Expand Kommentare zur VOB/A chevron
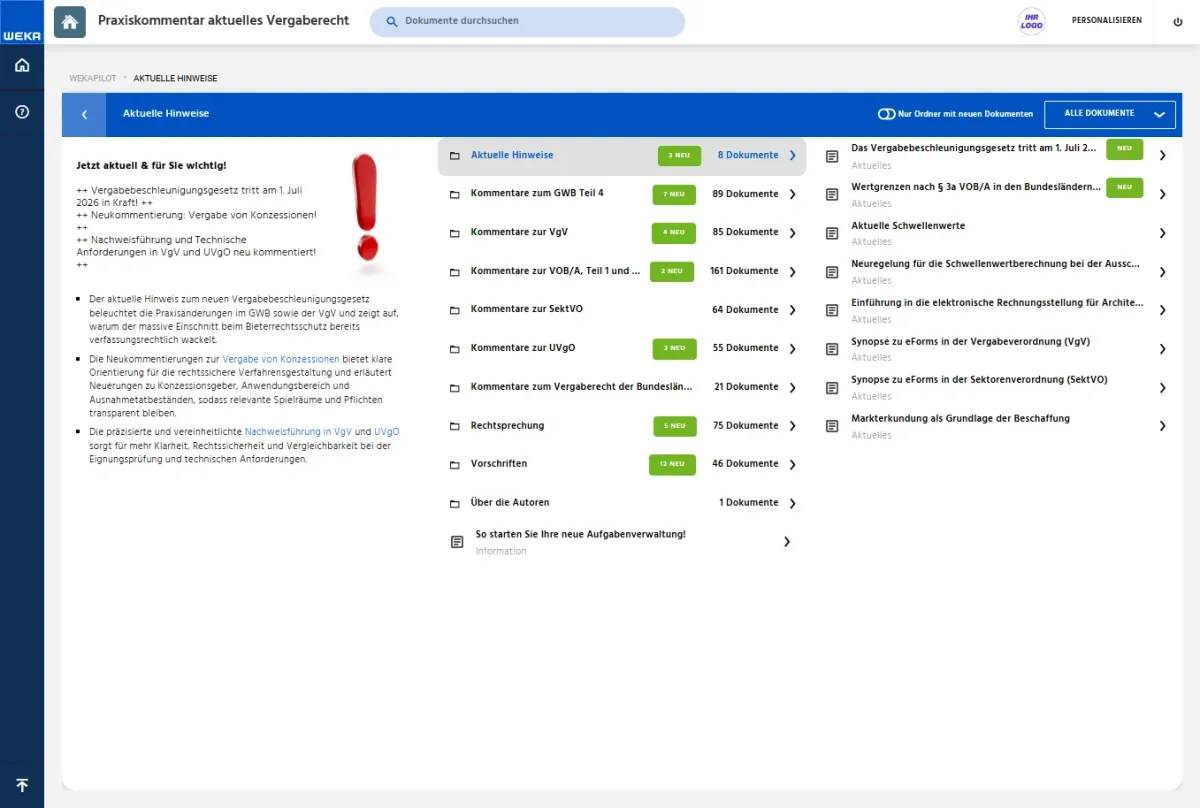Viewport: 1200px width, 808px height. point(792,271)
